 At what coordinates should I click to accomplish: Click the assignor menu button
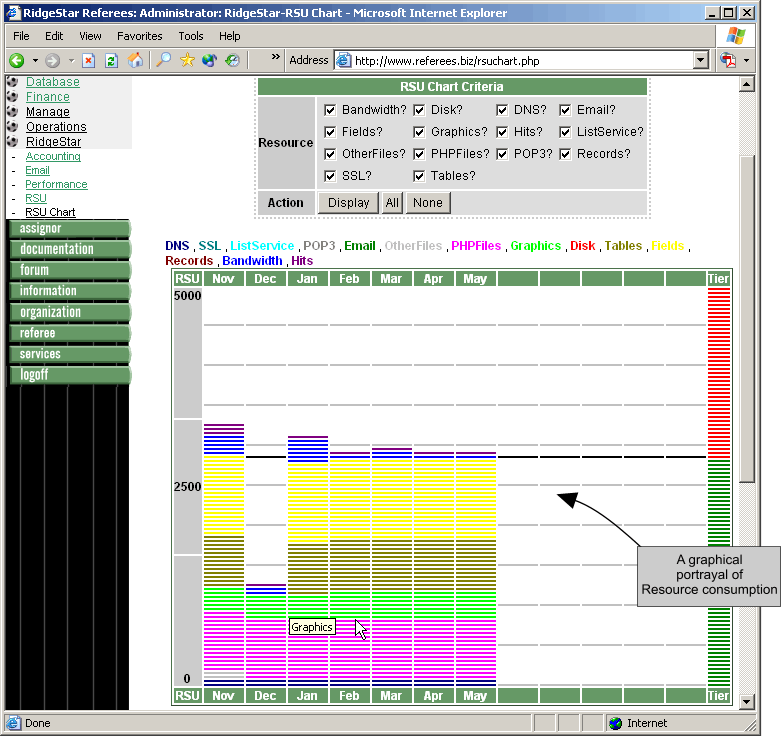click(70, 229)
